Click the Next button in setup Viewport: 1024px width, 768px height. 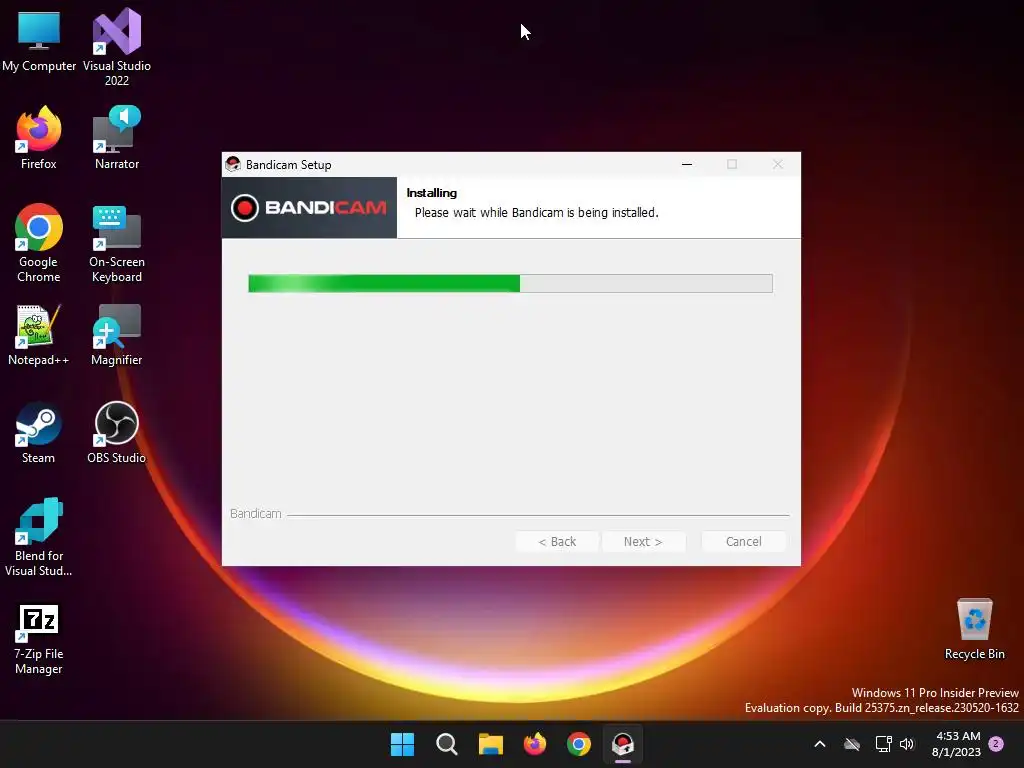point(643,541)
